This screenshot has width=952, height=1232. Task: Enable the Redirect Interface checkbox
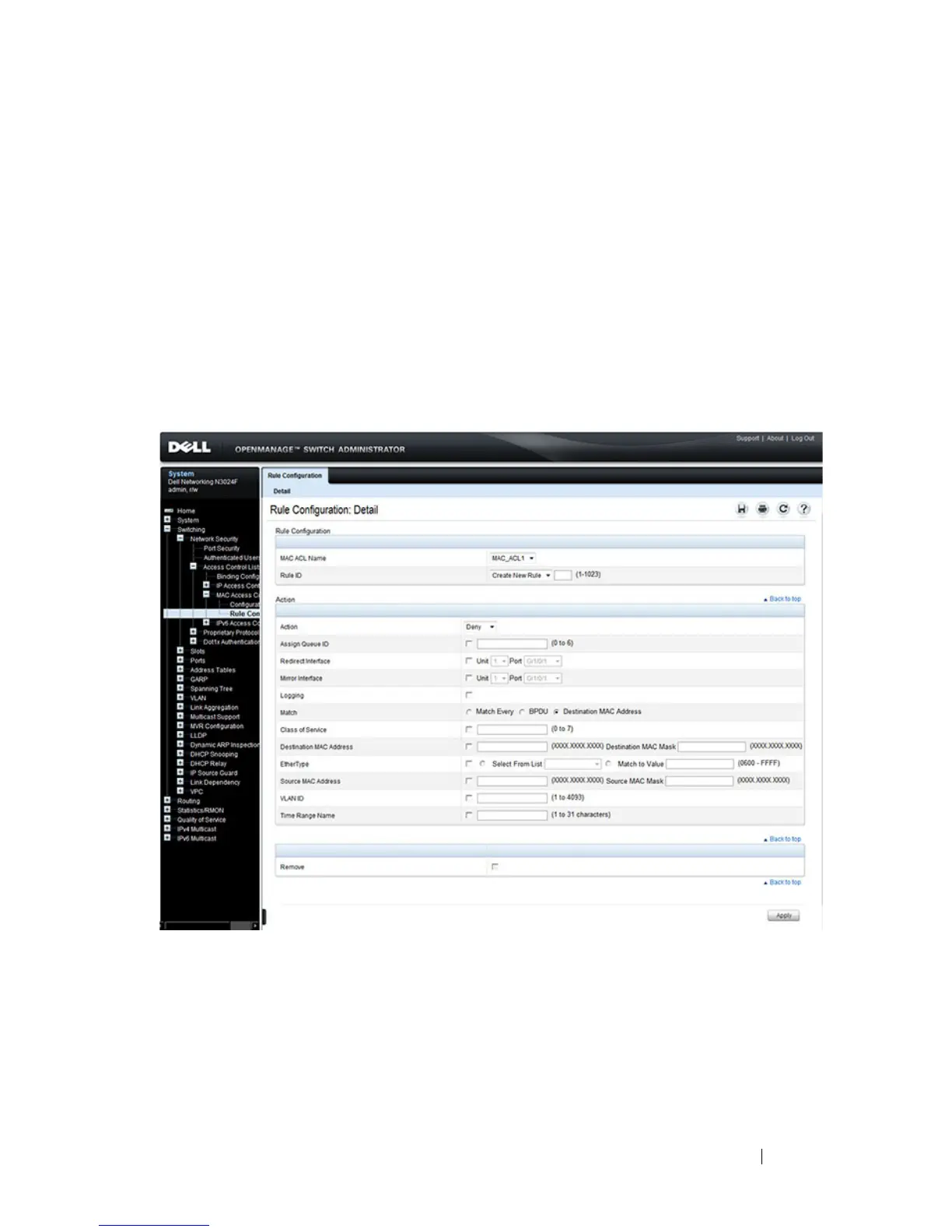click(x=468, y=660)
